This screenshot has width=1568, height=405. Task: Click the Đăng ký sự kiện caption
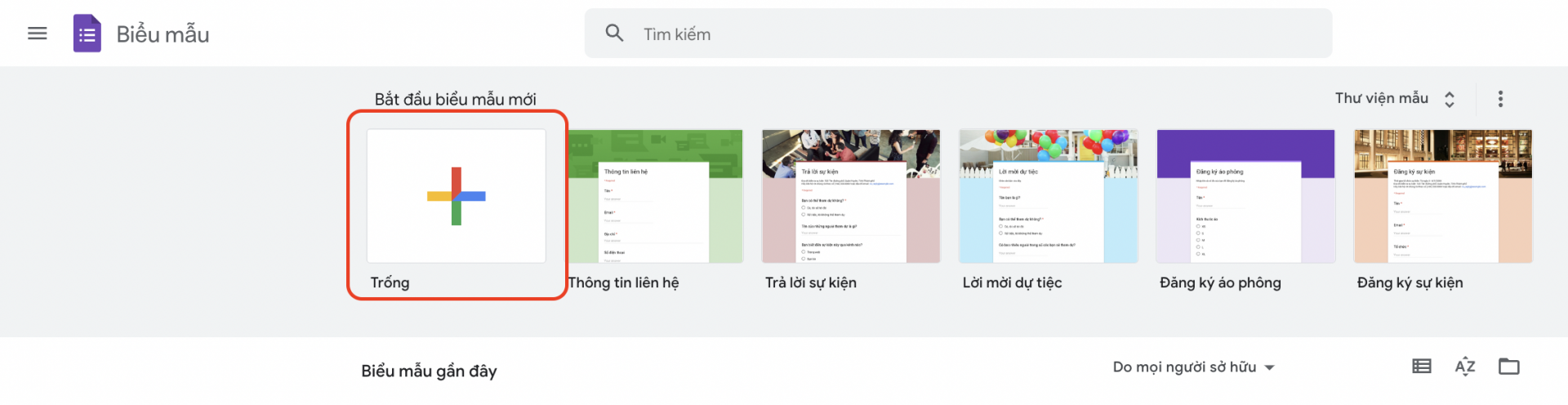[x=1410, y=283]
